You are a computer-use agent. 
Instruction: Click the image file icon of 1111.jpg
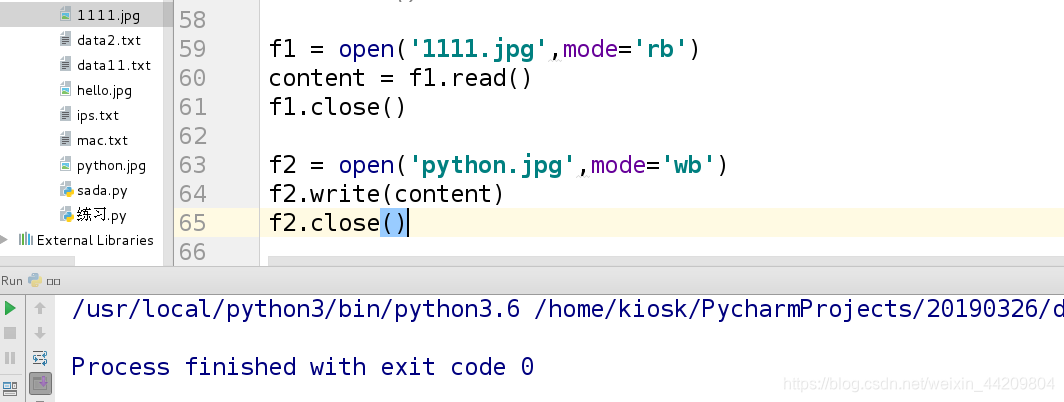coord(65,14)
